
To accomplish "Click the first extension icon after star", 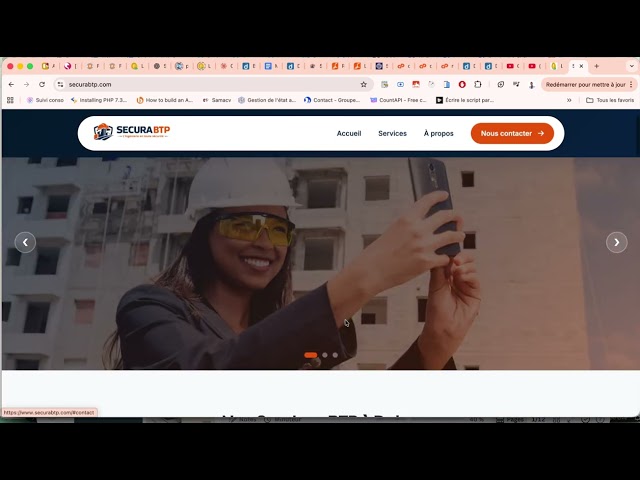I will pos(384,84).
